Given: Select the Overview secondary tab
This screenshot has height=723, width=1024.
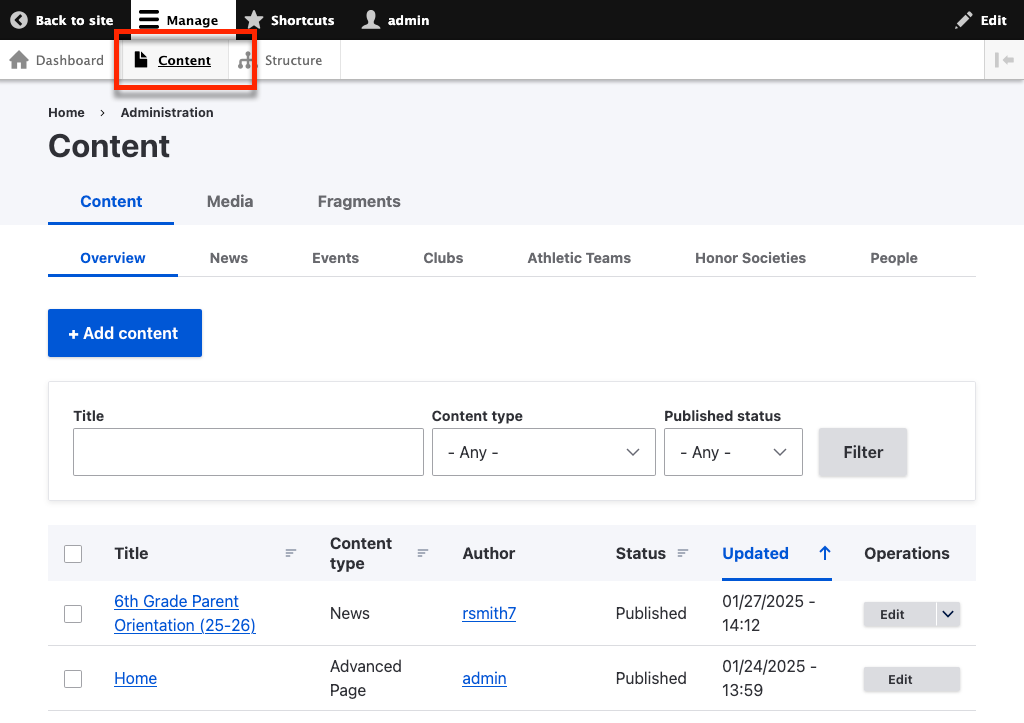Looking at the screenshot, I should click(x=113, y=258).
